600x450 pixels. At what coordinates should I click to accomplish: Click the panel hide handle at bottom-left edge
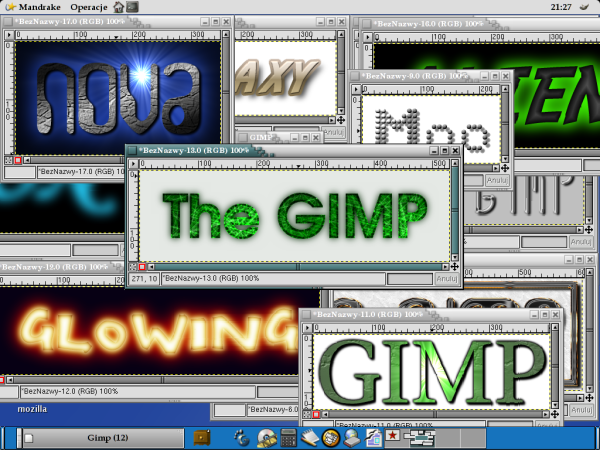click(x=2, y=438)
